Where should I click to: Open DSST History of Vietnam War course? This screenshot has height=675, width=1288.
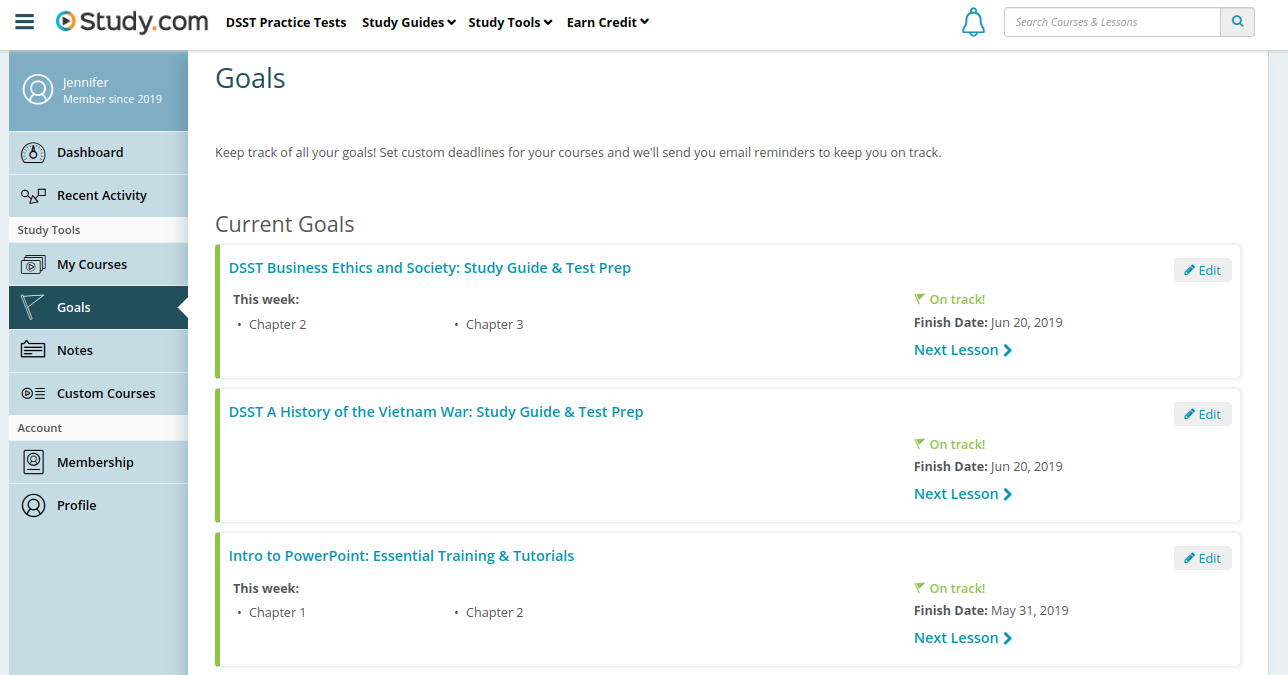[436, 412]
